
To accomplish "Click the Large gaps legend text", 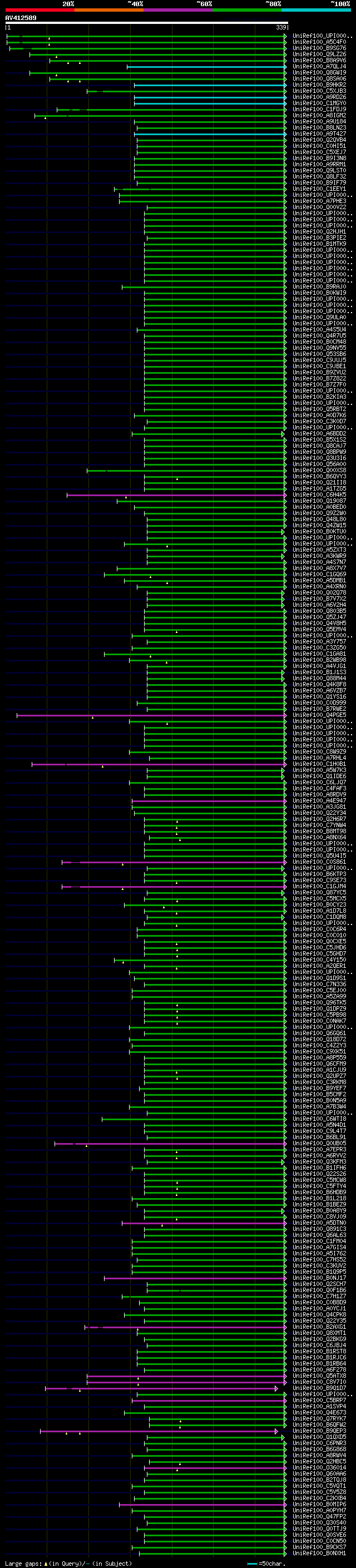I will click(68, 1564).
